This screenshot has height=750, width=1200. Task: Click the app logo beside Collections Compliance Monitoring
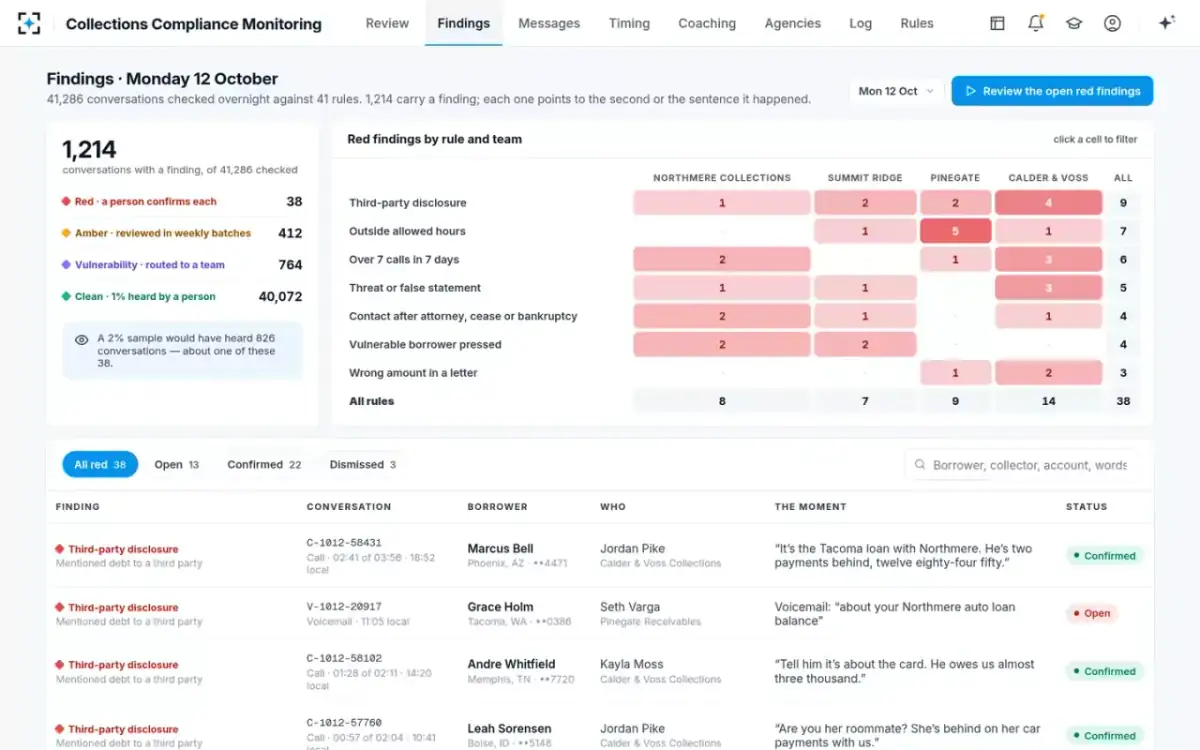point(29,23)
